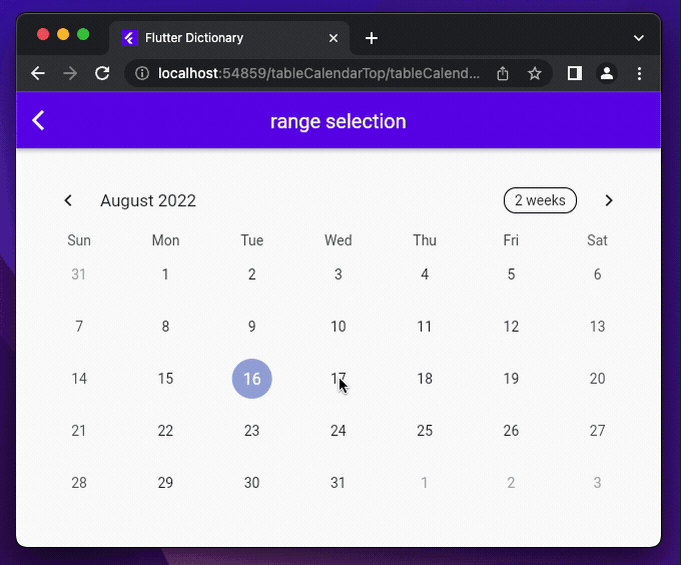Select the highlighted day 16
This screenshot has width=681, height=565.
(252, 379)
